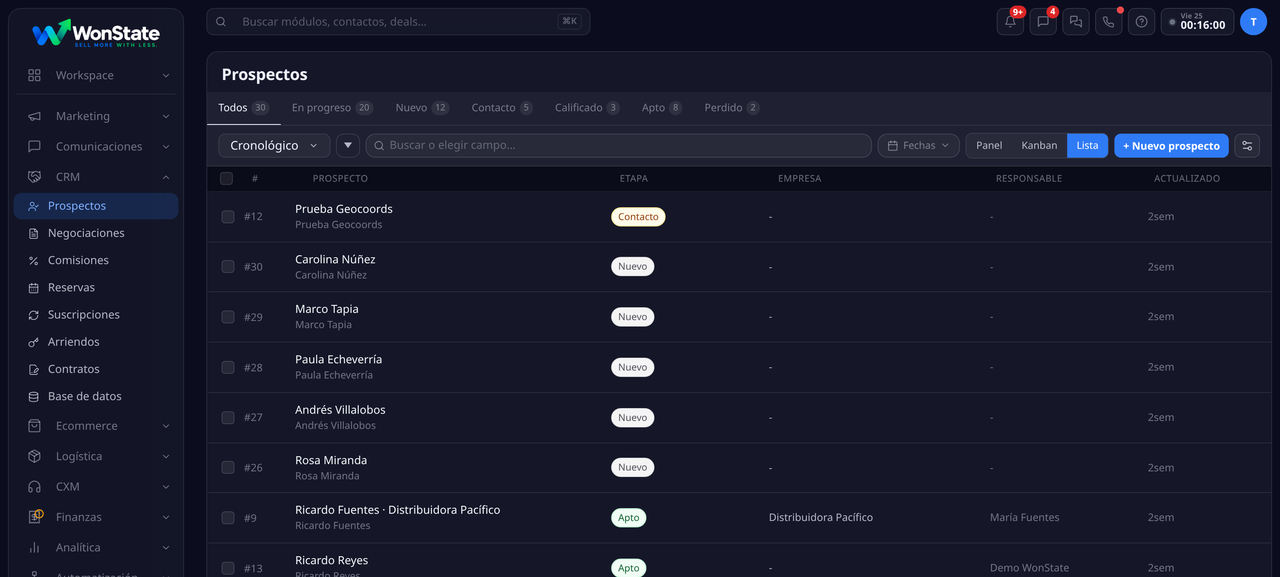Open the view settings sliders icon
This screenshot has width=1280, height=577.
point(1247,145)
